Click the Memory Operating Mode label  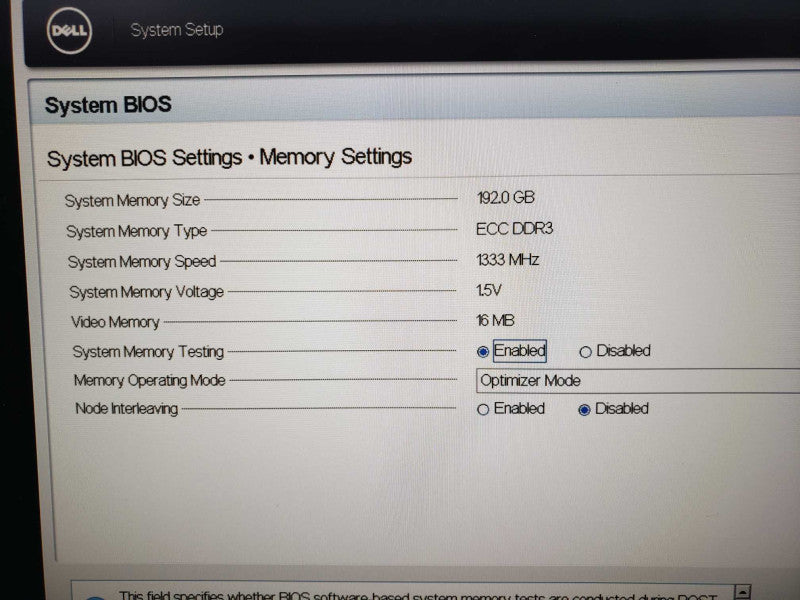tap(149, 380)
